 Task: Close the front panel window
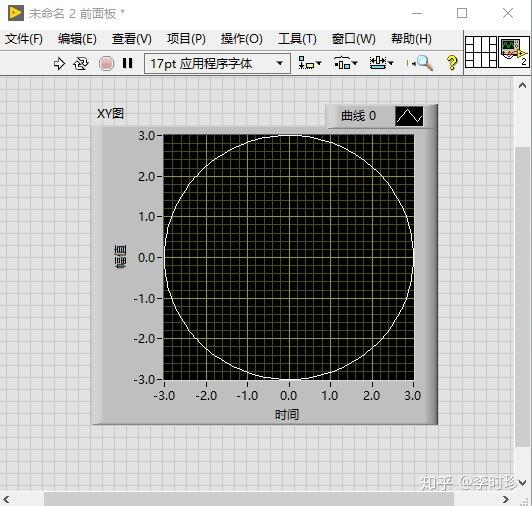(x=508, y=13)
